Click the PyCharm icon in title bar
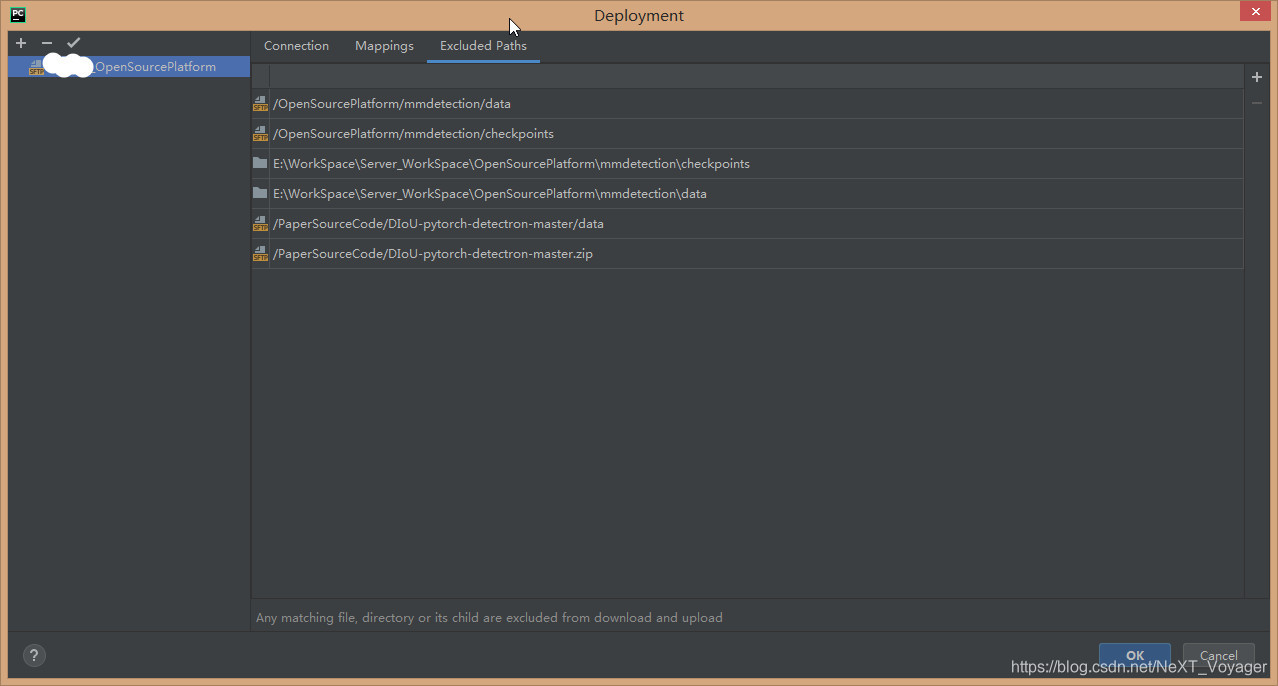 click(x=18, y=15)
